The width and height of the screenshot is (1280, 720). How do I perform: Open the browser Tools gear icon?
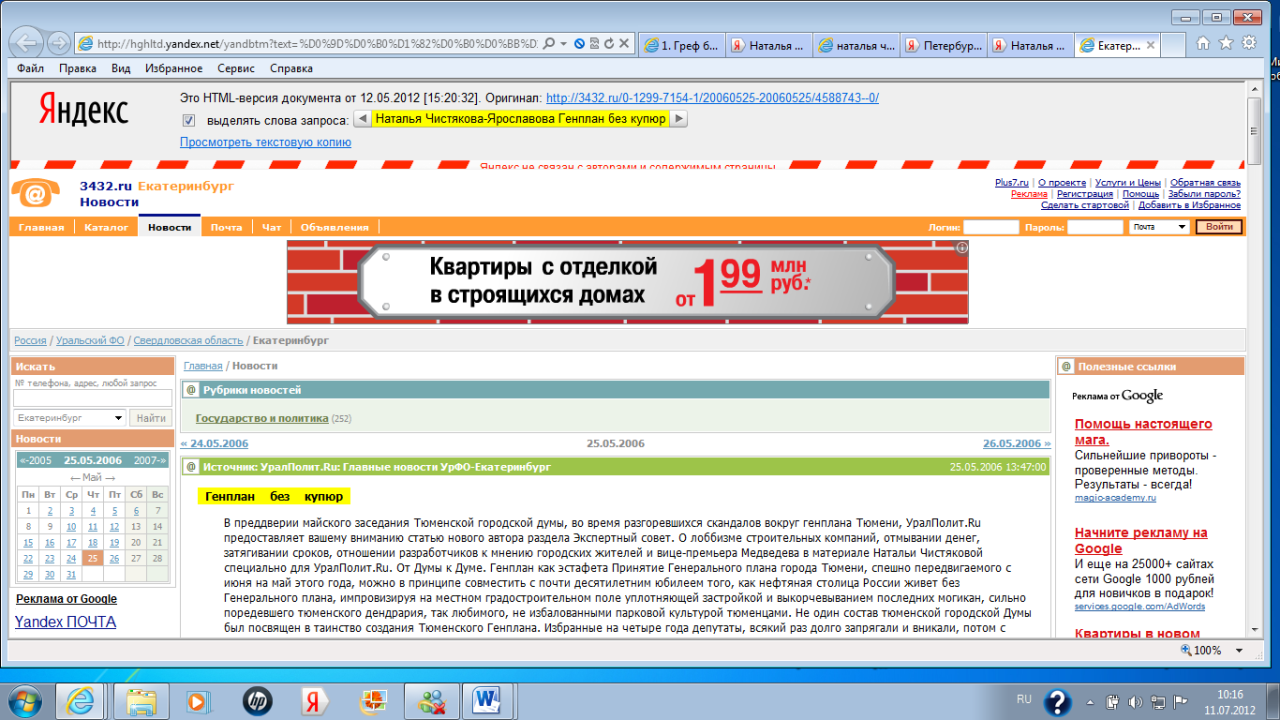[1248, 43]
